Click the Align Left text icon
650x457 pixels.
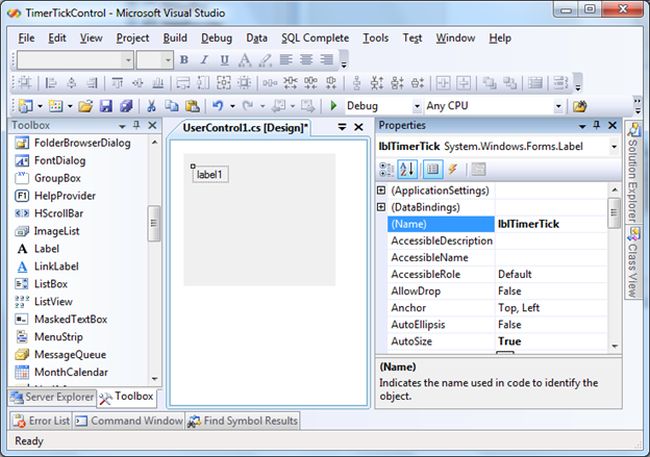pyautogui.click(x=286, y=60)
